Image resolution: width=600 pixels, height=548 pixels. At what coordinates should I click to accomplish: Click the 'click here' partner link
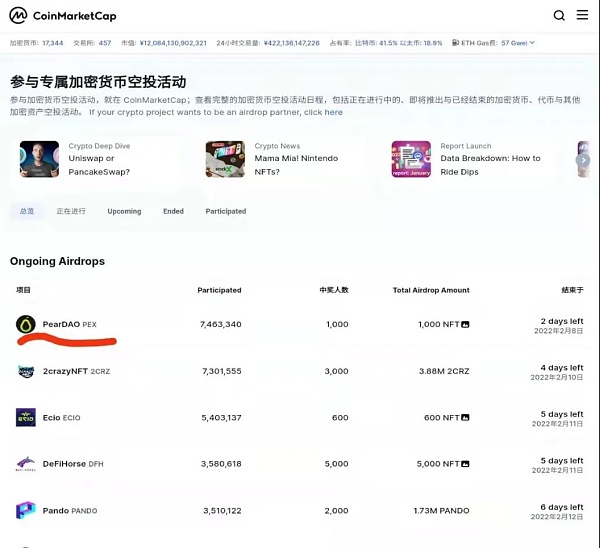pos(320,113)
